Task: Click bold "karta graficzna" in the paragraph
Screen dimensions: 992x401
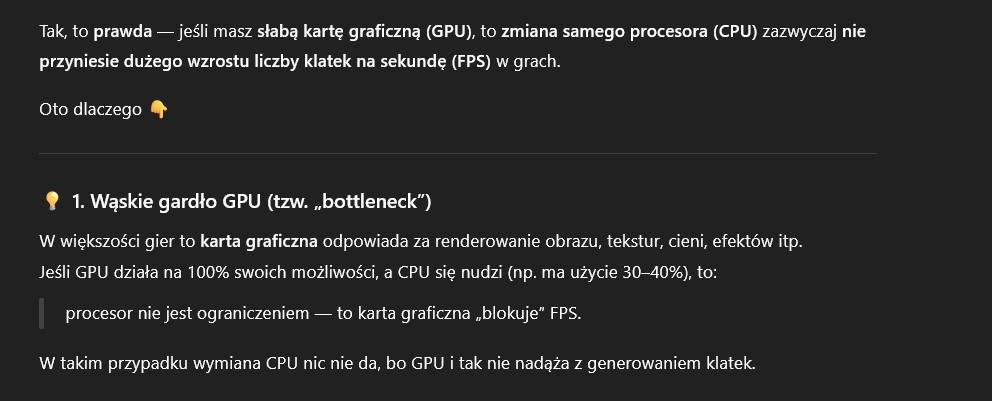Action: pos(259,242)
